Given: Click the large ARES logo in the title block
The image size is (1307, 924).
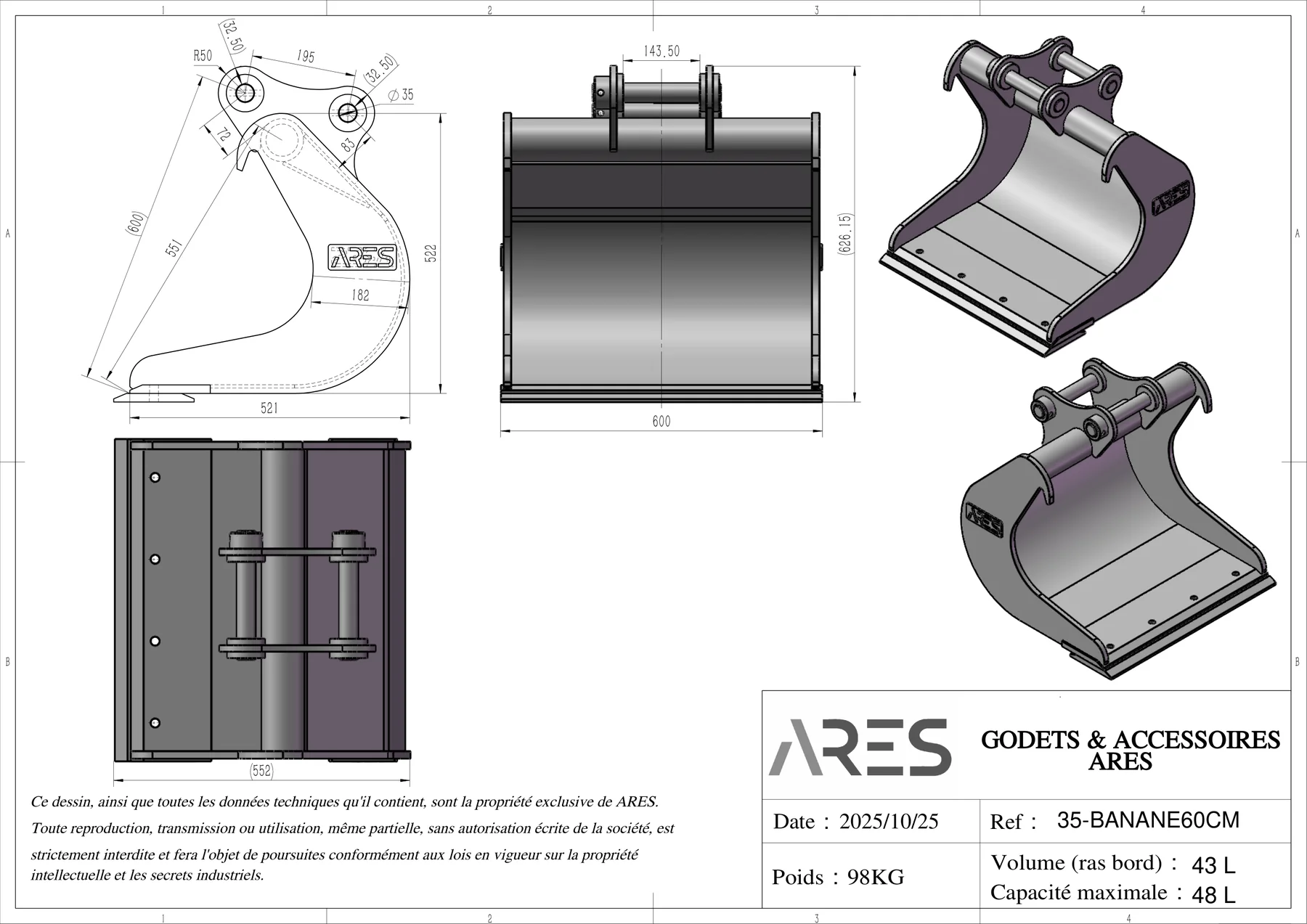Looking at the screenshot, I should [860, 748].
